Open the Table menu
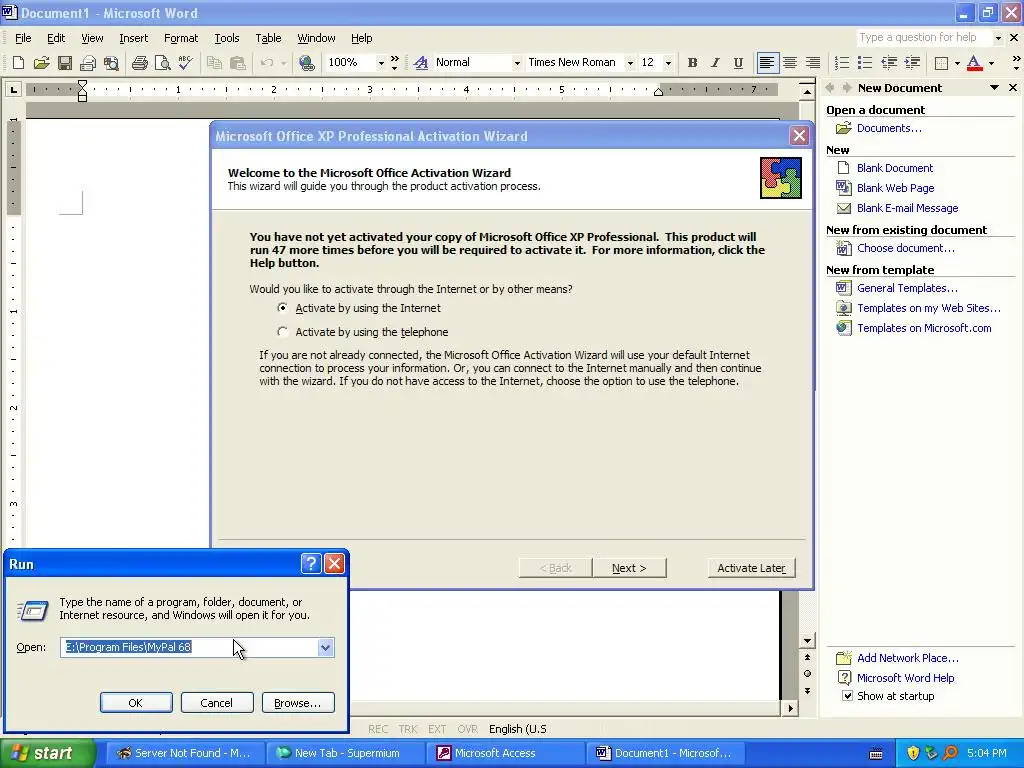The width and height of the screenshot is (1024, 768). point(268,38)
